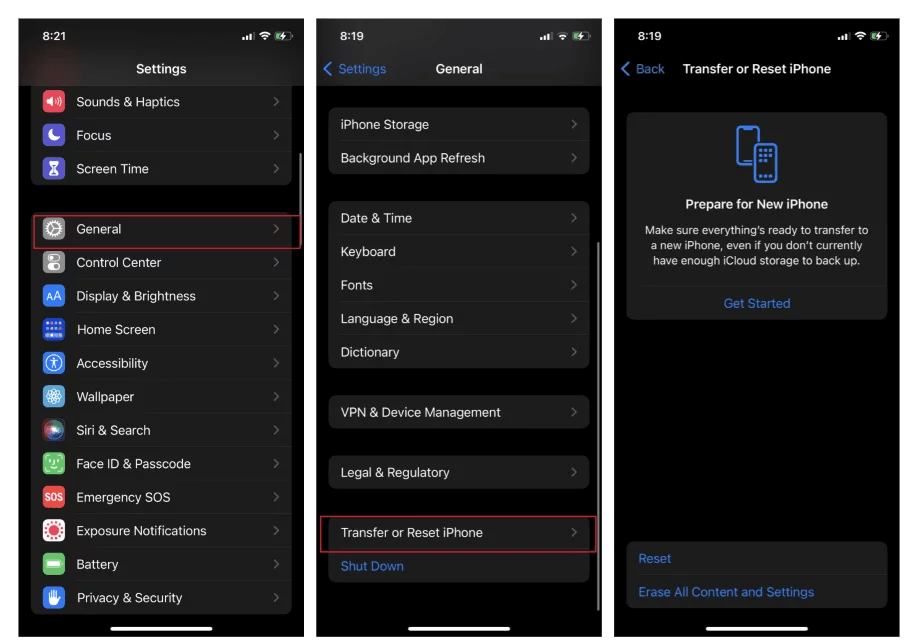The image size is (906, 643).
Task: Tap the Screen Time hourglass icon
Action: [x=54, y=169]
